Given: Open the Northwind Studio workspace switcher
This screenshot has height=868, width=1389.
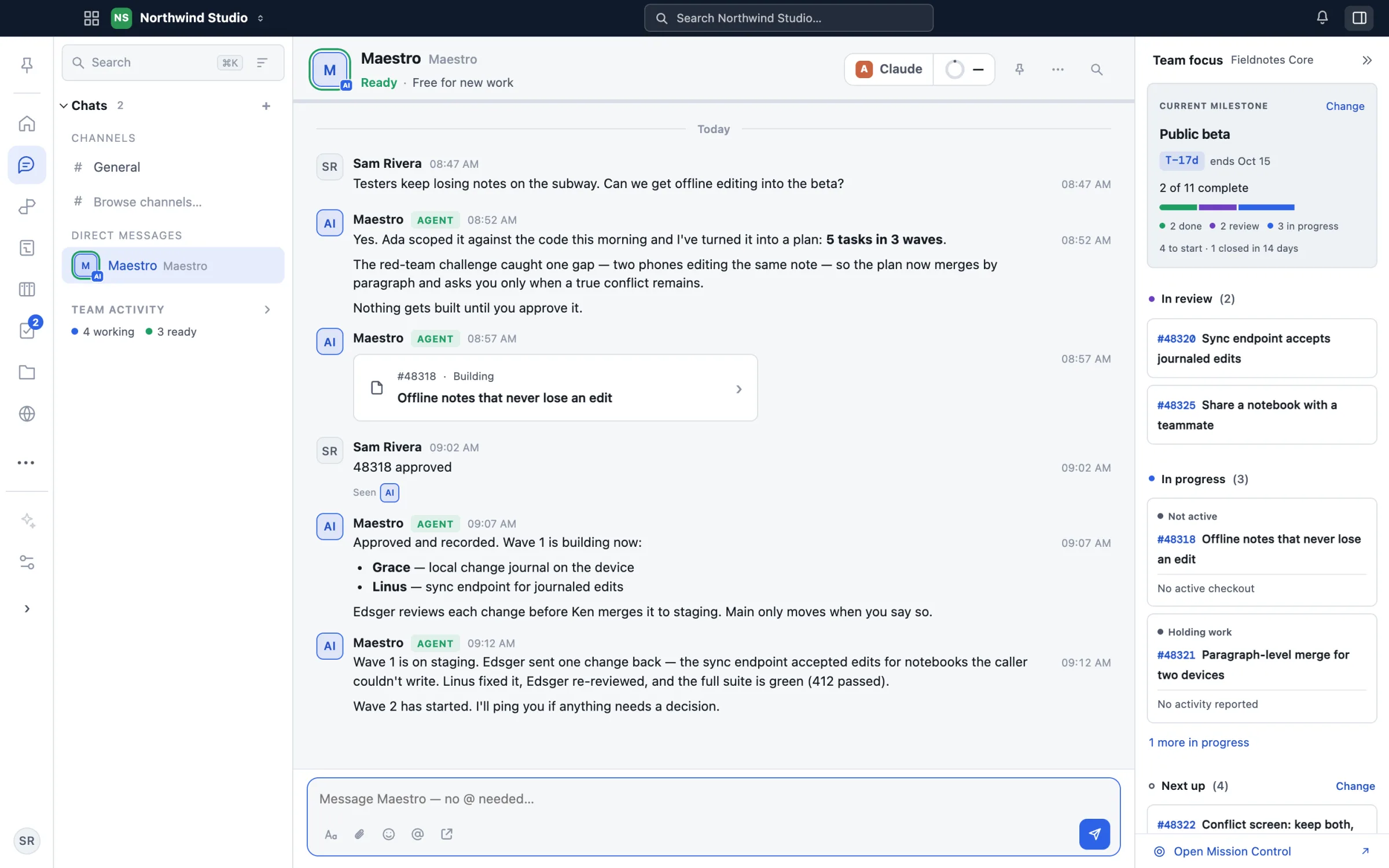Looking at the screenshot, I should [x=188, y=18].
